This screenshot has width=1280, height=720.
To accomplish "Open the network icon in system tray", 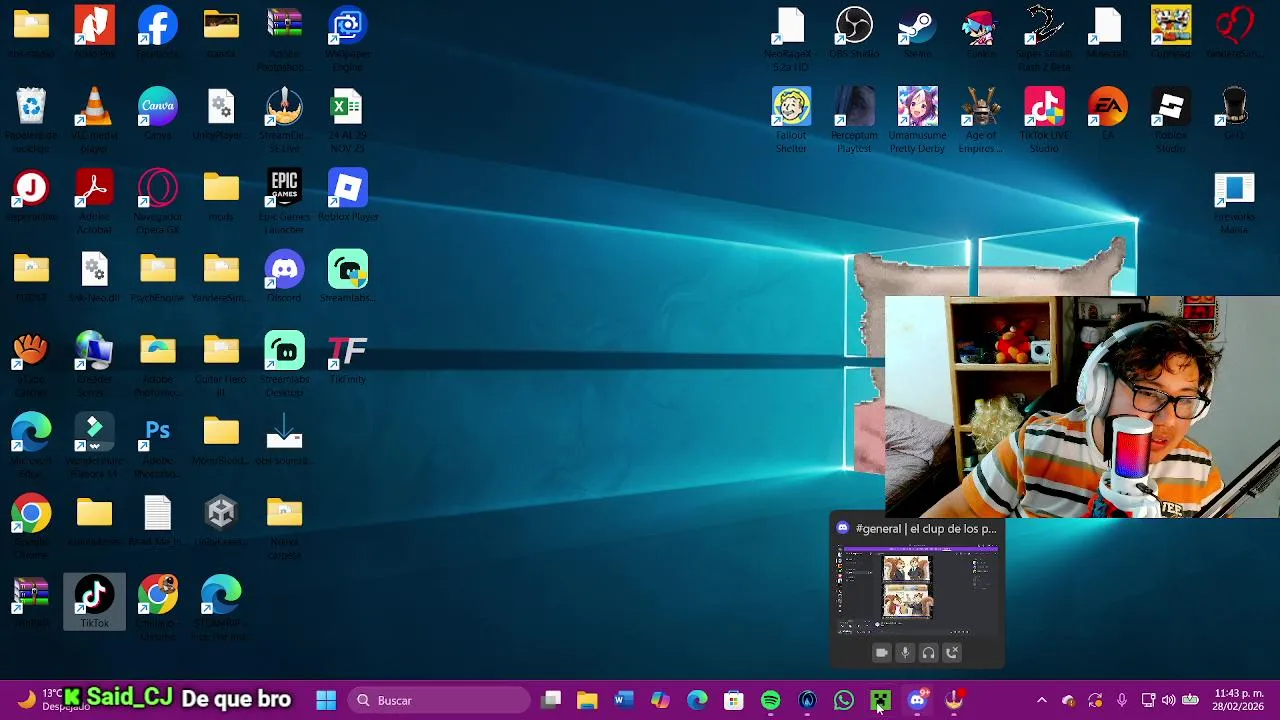I will point(1148,700).
